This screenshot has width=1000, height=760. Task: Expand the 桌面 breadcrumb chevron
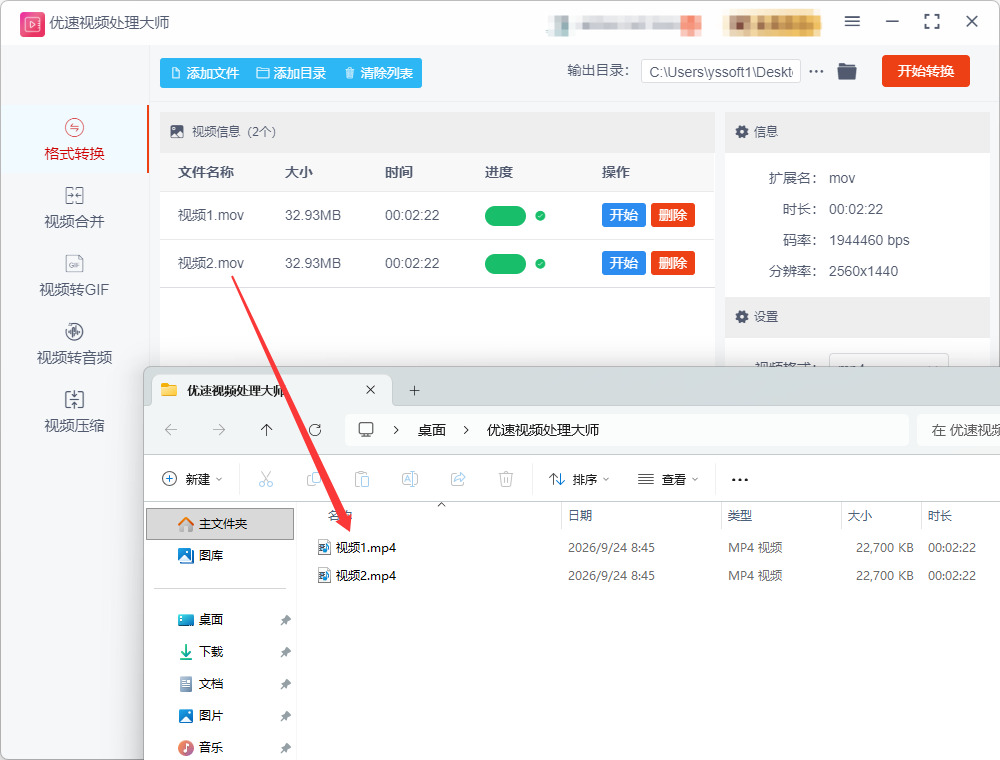point(466,430)
